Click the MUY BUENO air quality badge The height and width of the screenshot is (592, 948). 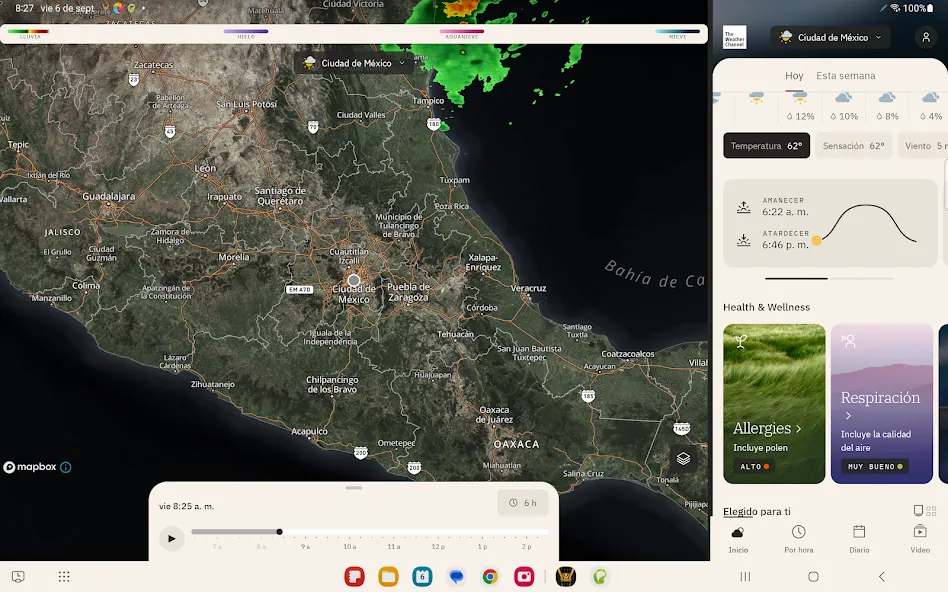coord(875,466)
